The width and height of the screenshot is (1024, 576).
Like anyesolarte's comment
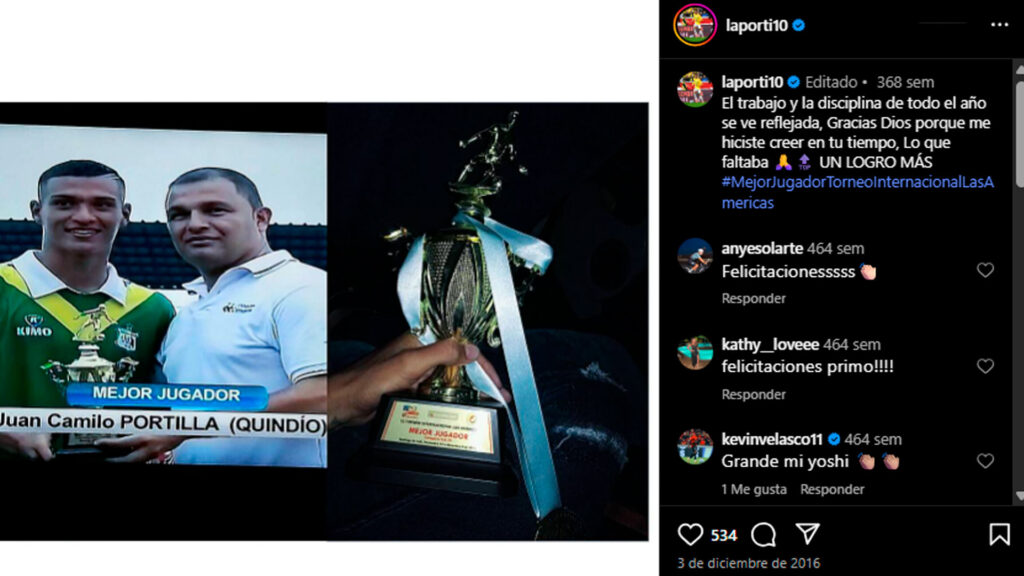[x=985, y=270]
